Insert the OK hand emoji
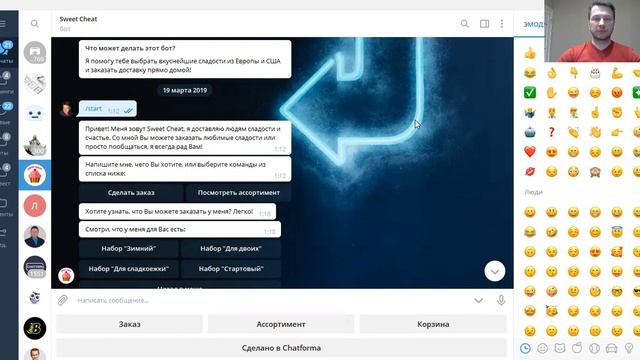640x360 pixels. click(x=551, y=73)
